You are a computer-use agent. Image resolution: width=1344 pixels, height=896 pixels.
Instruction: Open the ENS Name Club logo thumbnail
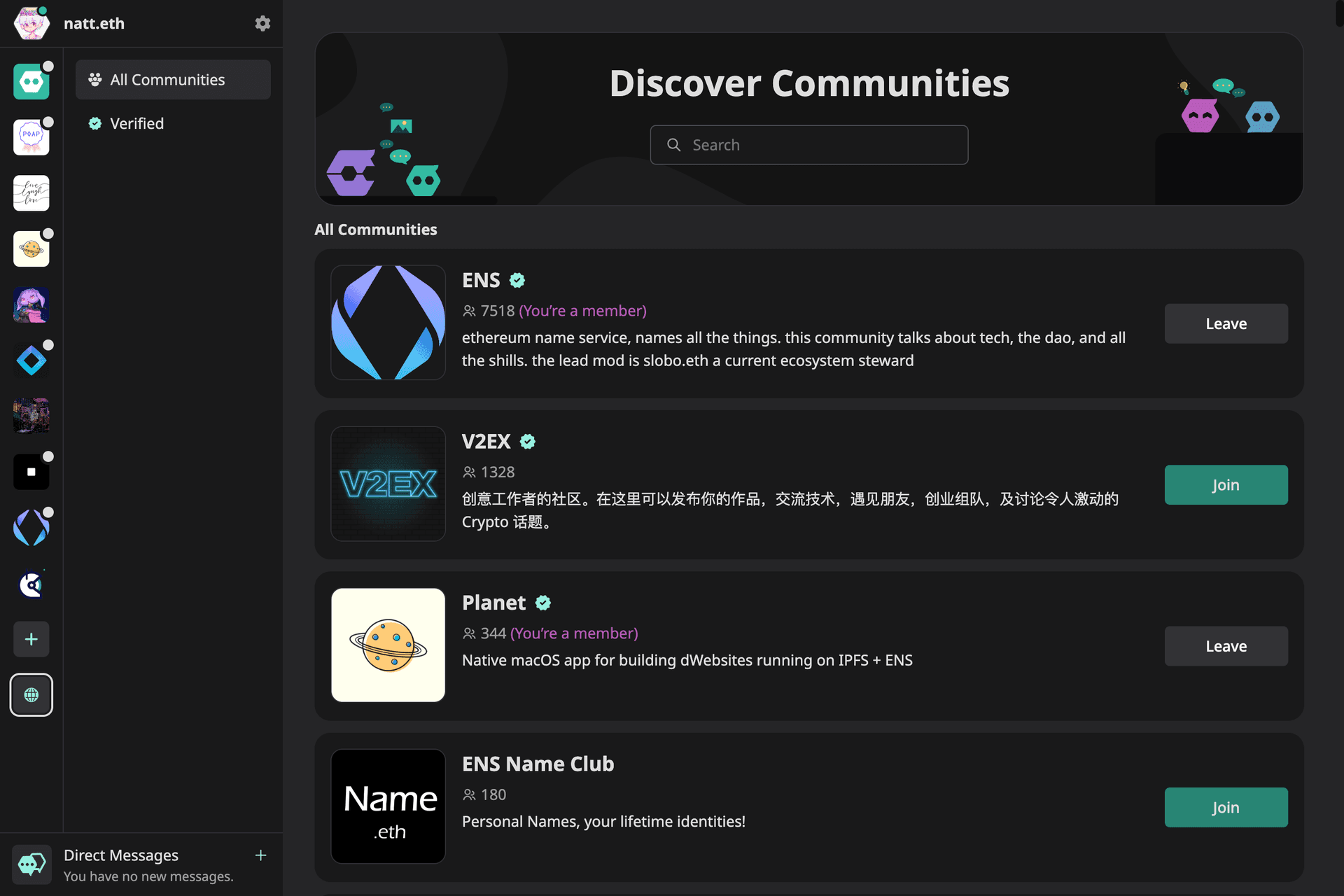tap(388, 806)
